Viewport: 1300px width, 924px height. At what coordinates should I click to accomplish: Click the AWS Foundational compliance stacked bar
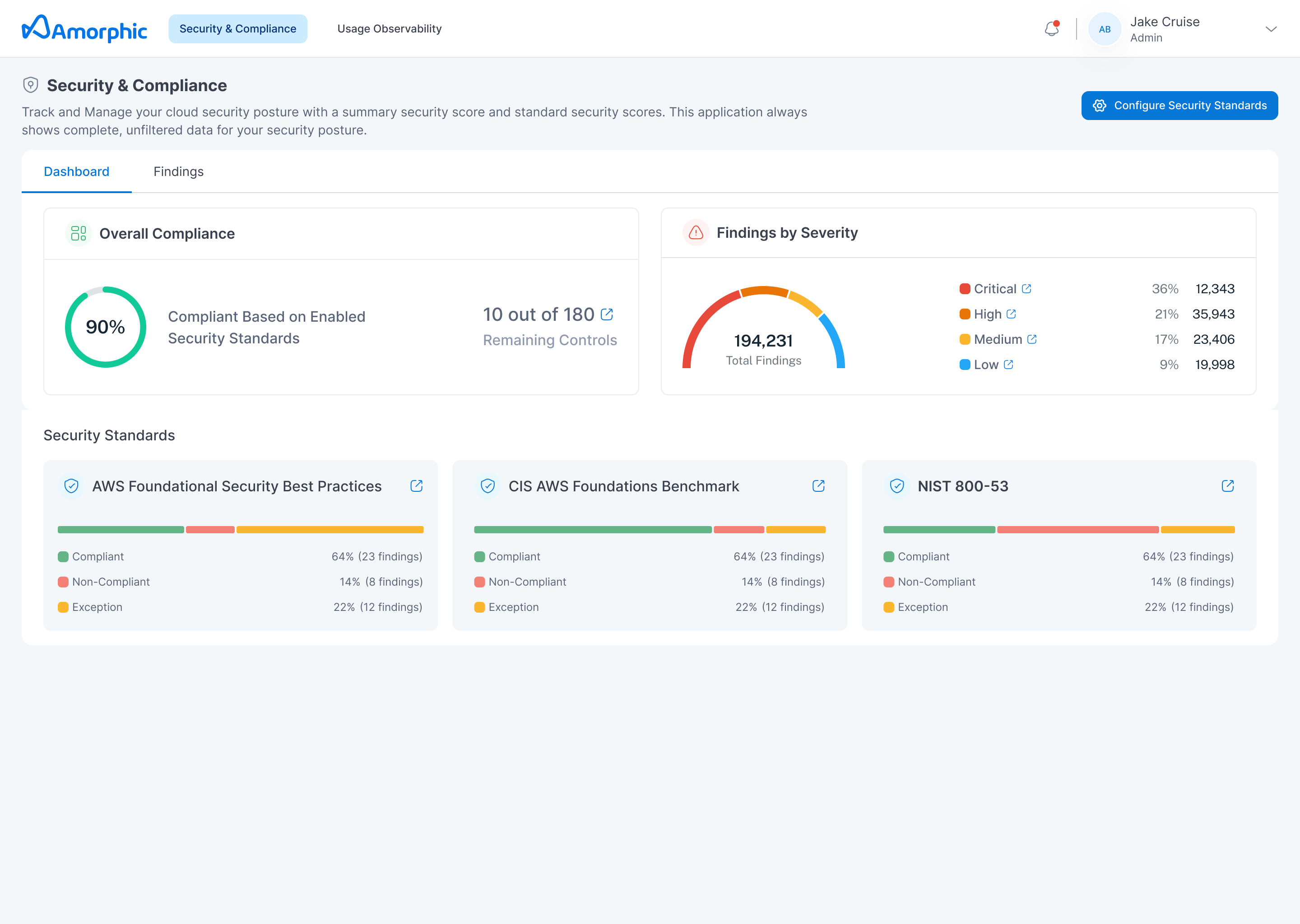coord(240,530)
